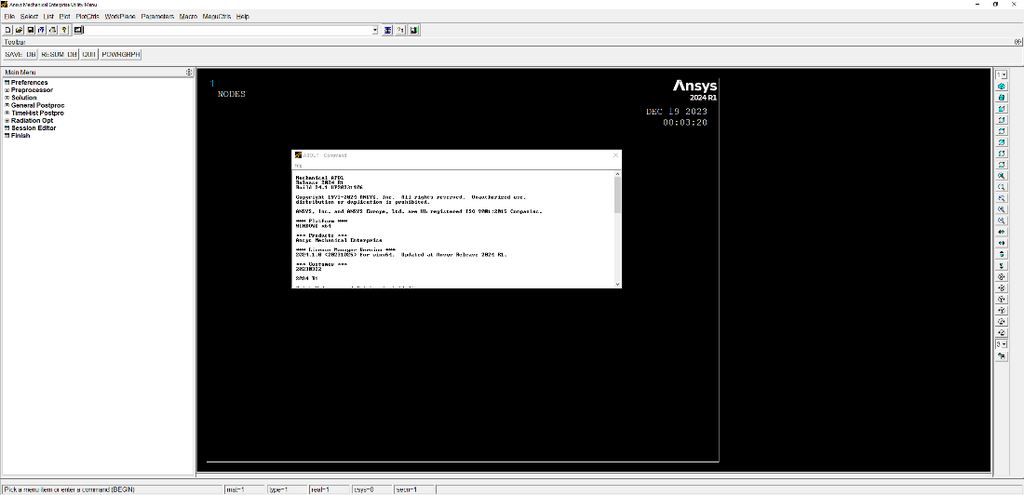The image size is (1024, 495).
Task: Click the QUIT toolbar button
Action: click(89, 54)
